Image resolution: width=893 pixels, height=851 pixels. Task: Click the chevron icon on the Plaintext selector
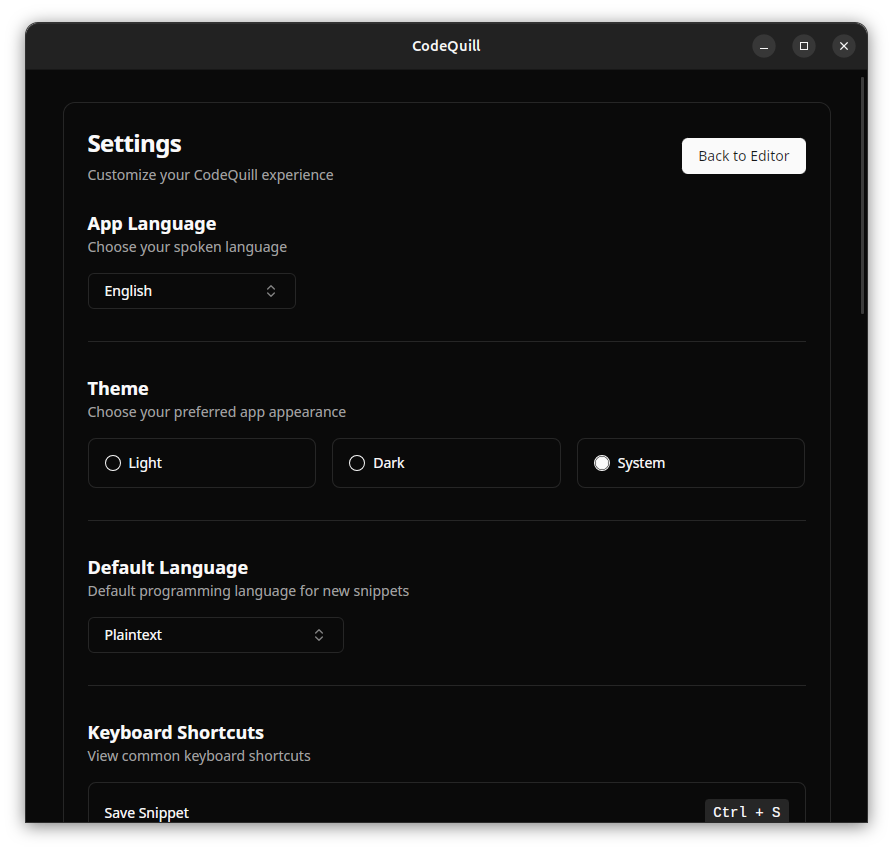click(x=318, y=634)
